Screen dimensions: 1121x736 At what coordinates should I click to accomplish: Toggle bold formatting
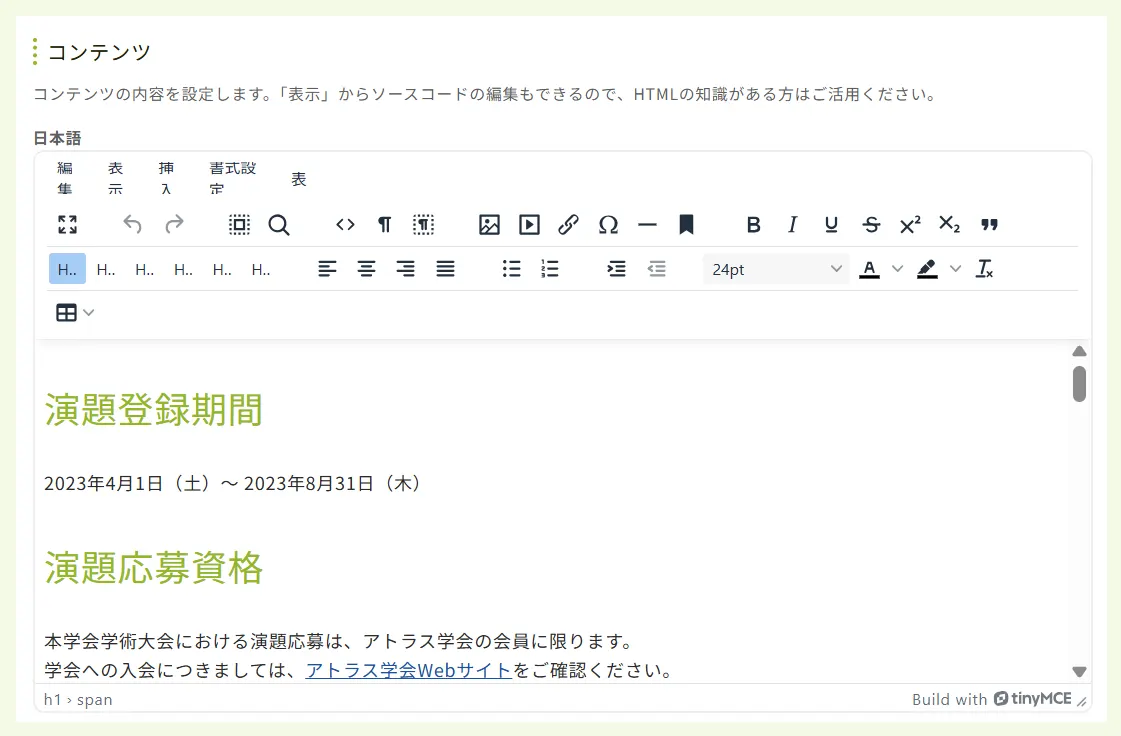click(x=753, y=225)
